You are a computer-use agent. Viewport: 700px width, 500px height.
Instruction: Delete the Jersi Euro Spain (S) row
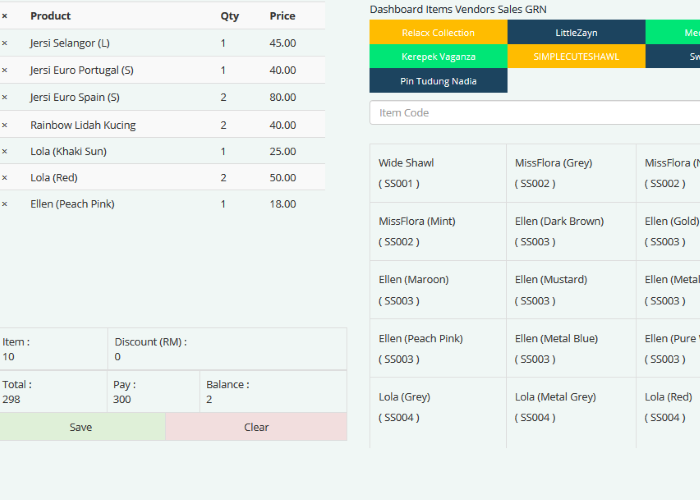click(x=4, y=97)
